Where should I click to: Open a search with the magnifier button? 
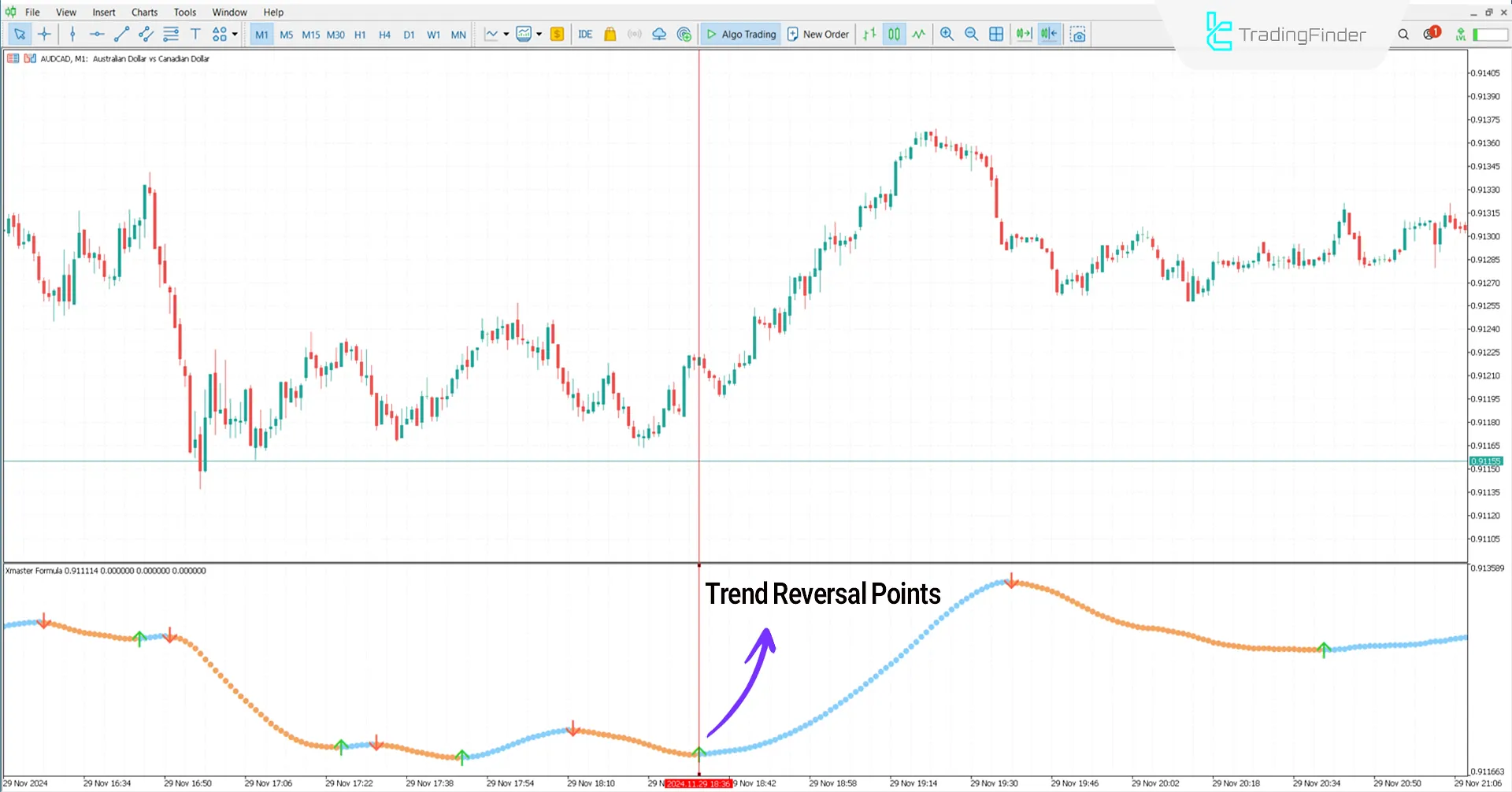[x=1403, y=34]
